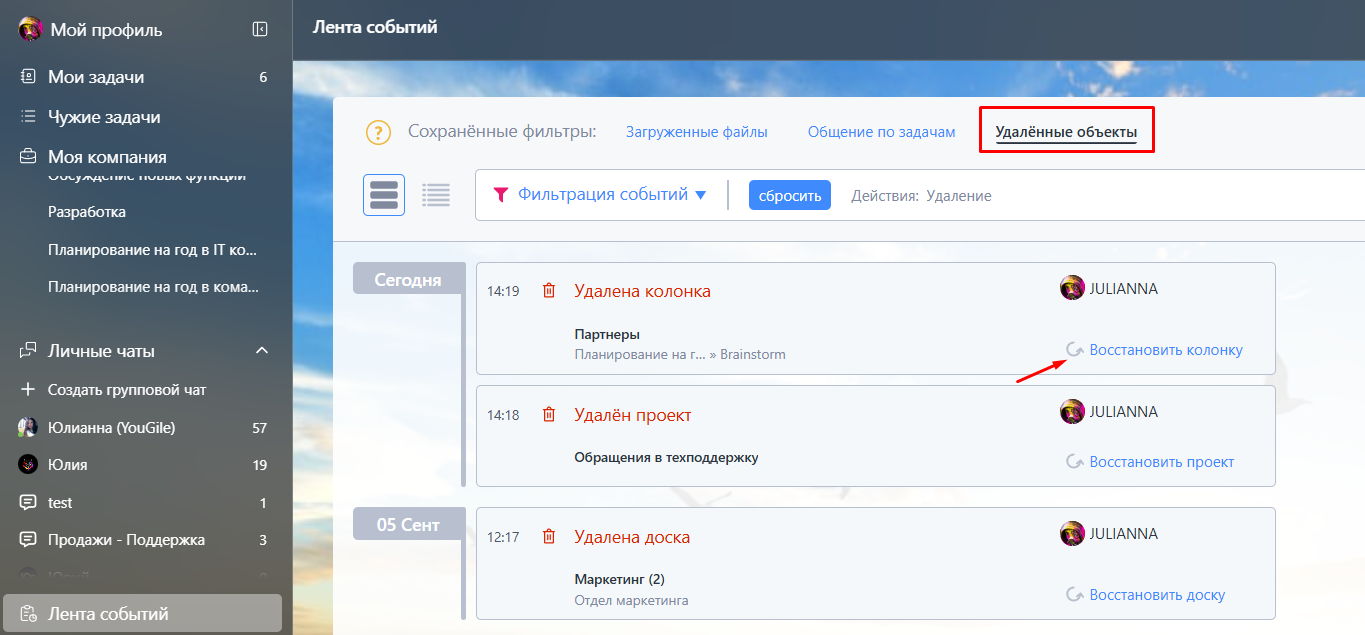Screen dimensions: 1365x635
Task: Click the 12:17 timestamp
Action: coord(503,537)
